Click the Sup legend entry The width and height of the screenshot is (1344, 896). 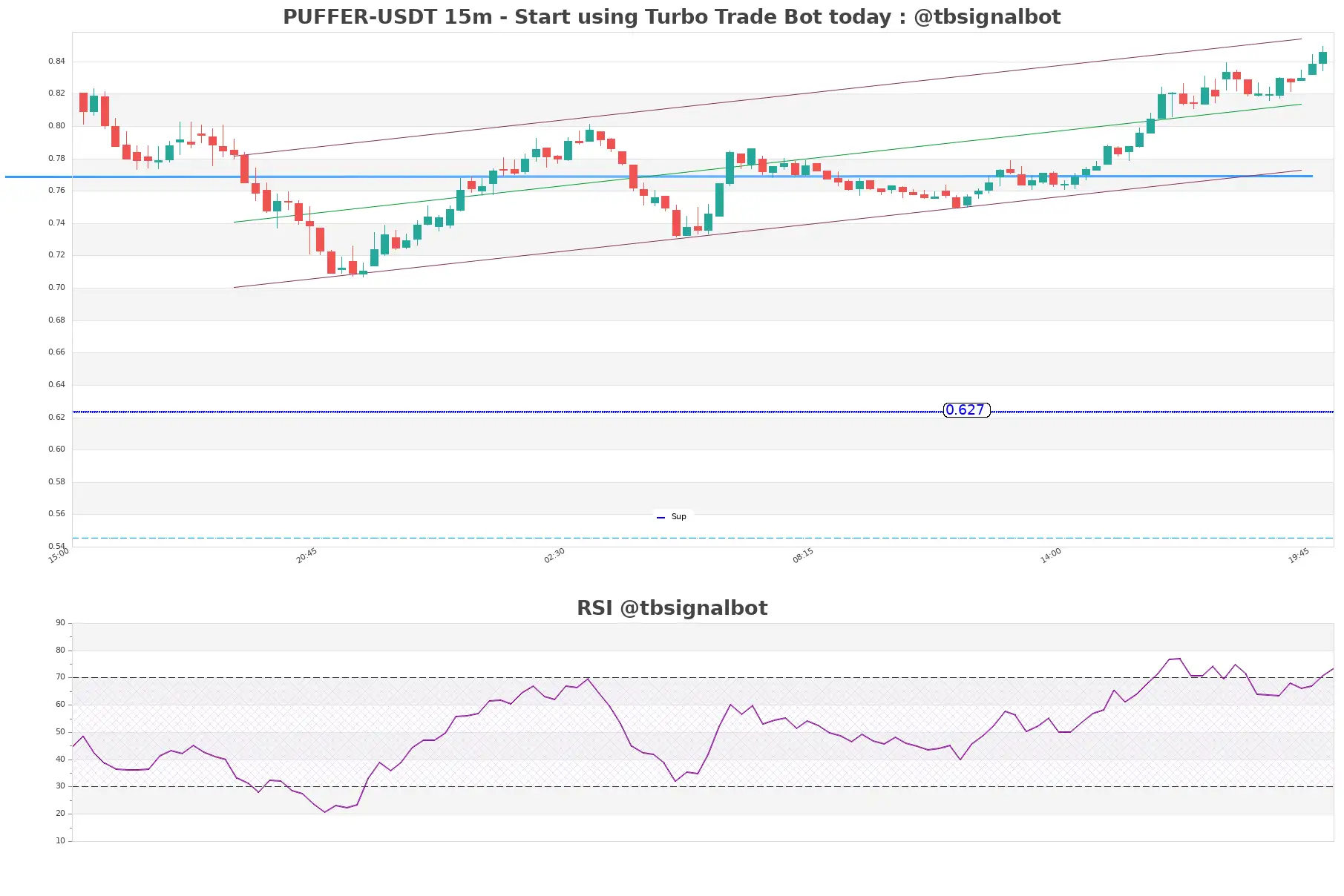672,516
